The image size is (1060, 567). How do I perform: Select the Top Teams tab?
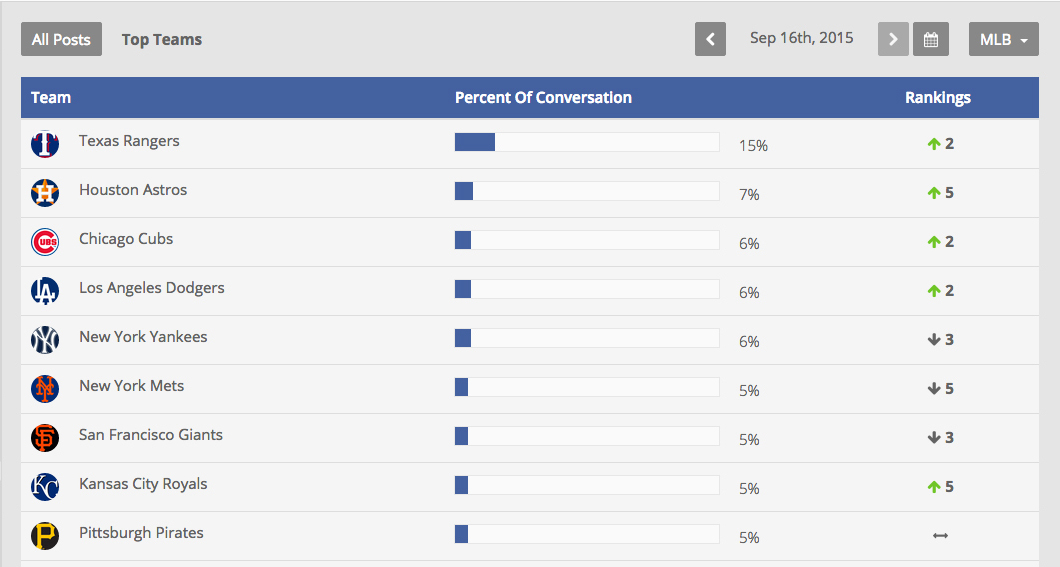pos(162,40)
